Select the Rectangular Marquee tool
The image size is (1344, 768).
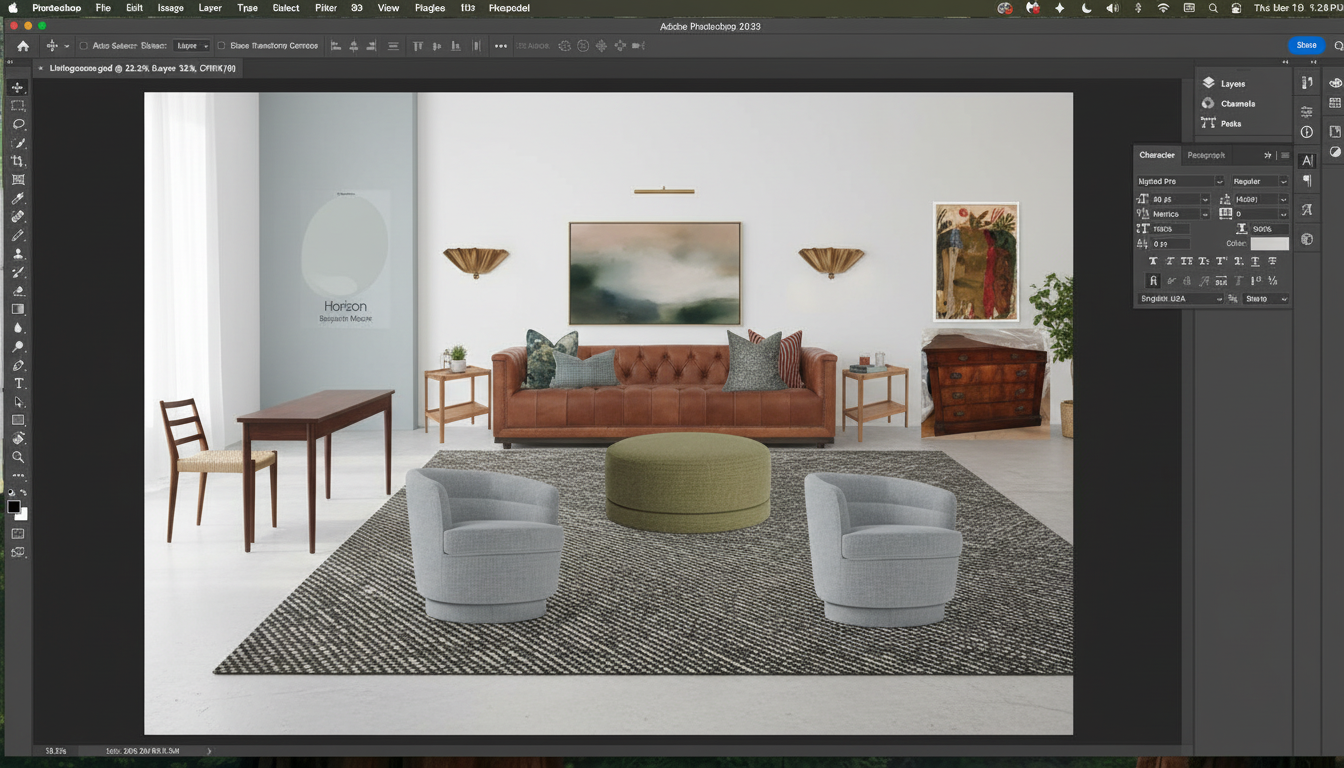pyautogui.click(x=18, y=106)
